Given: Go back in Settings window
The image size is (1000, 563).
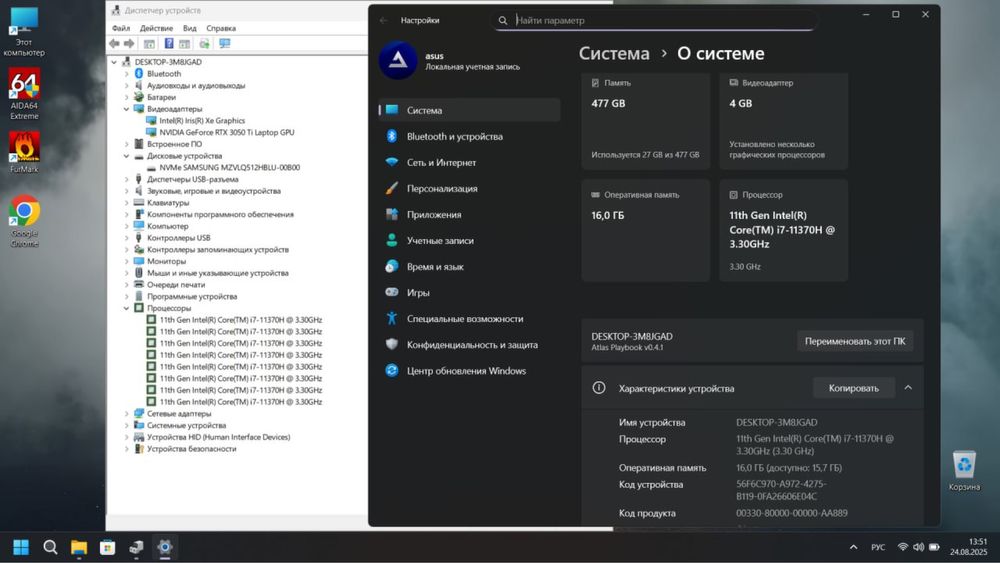Looking at the screenshot, I should 383,20.
